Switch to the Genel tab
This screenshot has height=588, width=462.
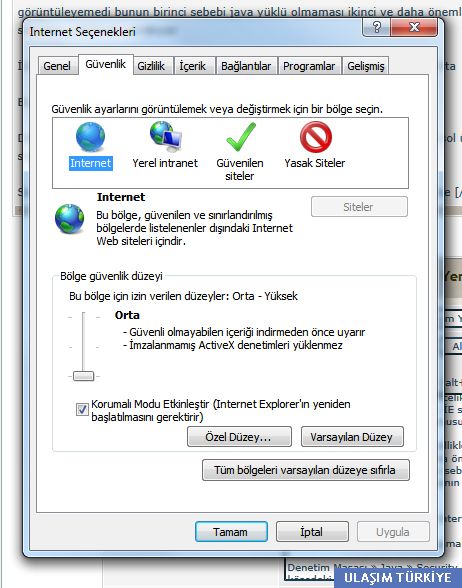click(57, 66)
